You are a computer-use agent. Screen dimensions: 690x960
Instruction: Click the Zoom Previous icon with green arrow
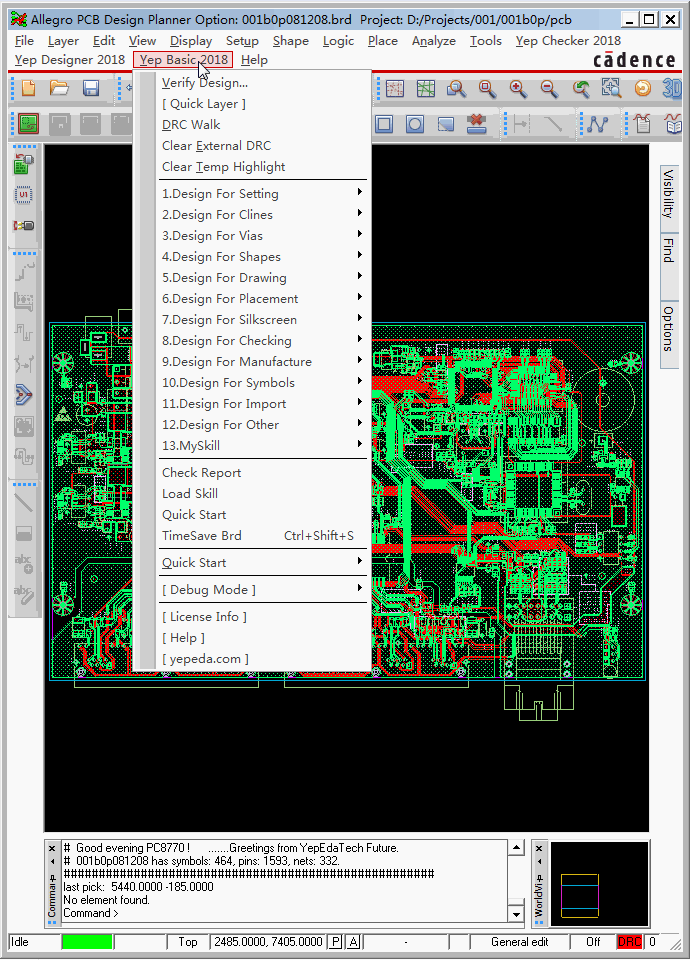tap(580, 89)
